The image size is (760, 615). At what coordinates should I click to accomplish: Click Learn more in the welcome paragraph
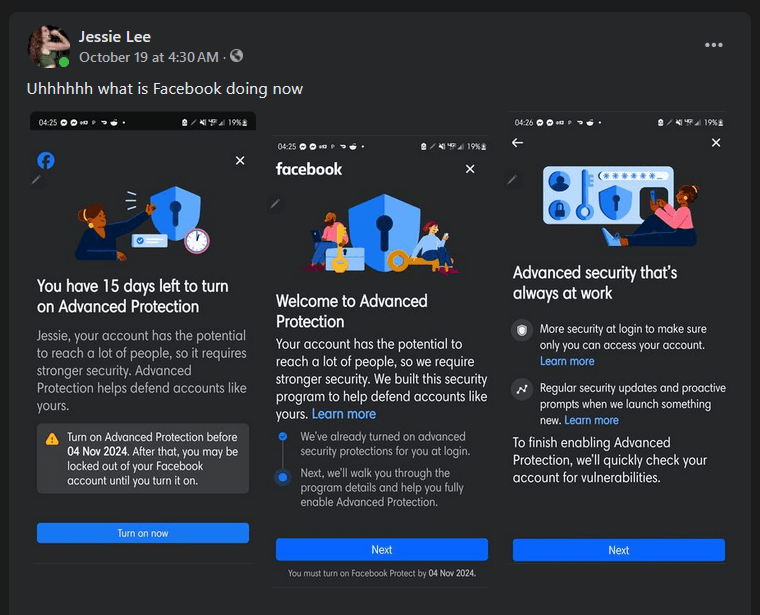[x=344, y=414]
